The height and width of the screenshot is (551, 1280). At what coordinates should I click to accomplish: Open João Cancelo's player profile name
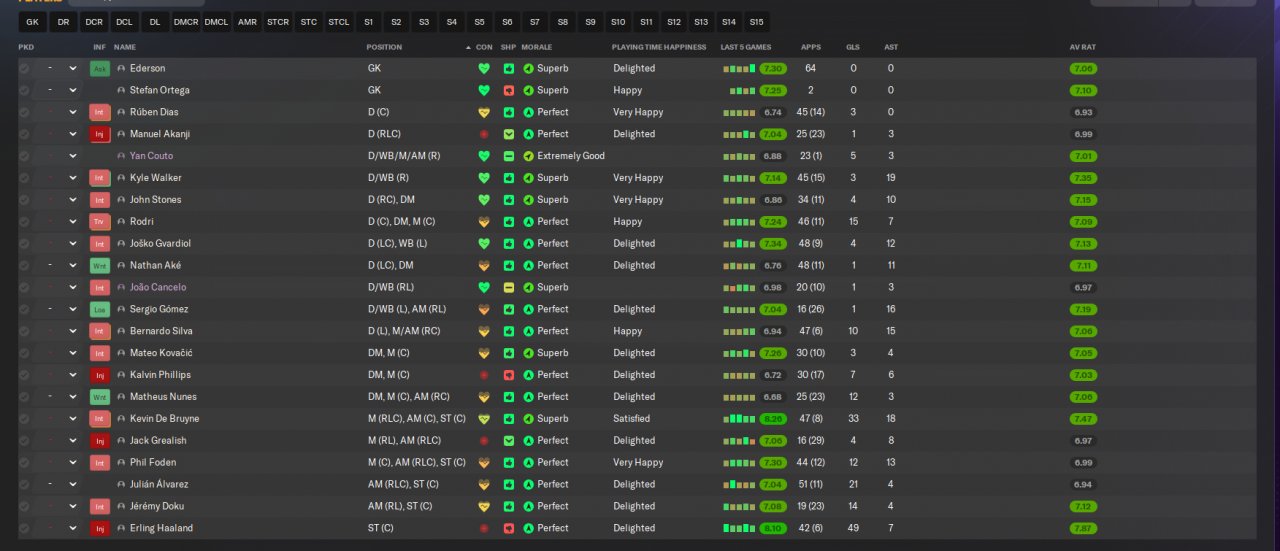158,288
